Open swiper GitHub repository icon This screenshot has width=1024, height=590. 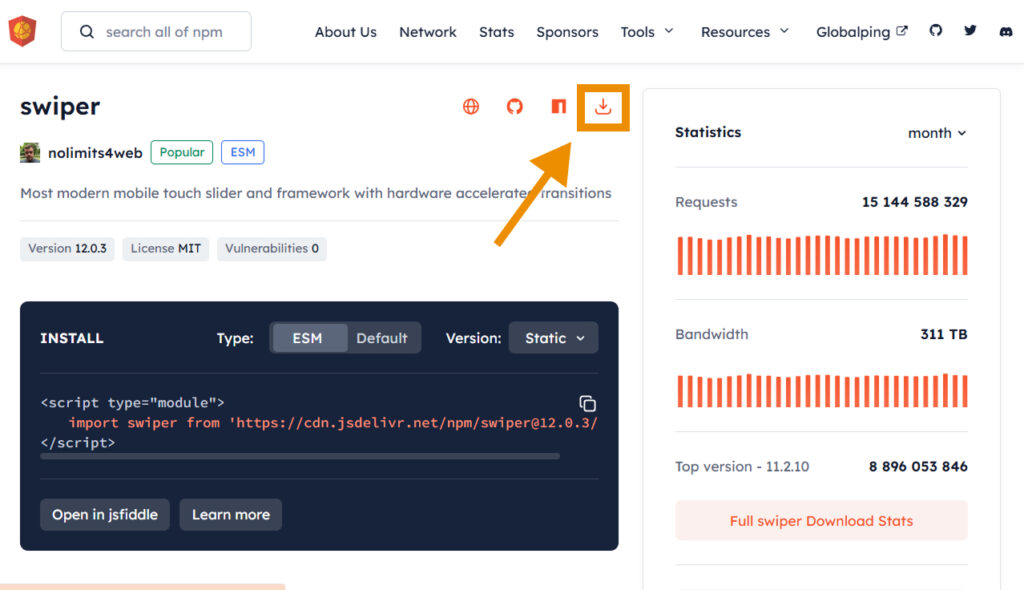tap(515, 107)
